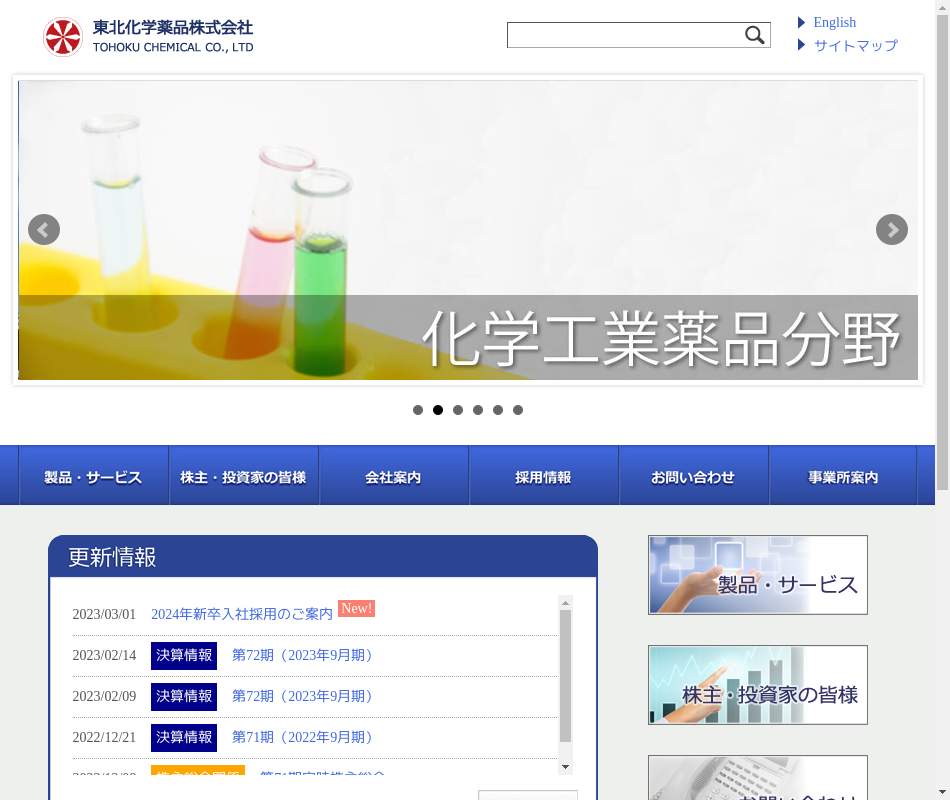Select the fifth carousel dot
The width and height of the screenshot is (950, 800).
click(498, 410)
